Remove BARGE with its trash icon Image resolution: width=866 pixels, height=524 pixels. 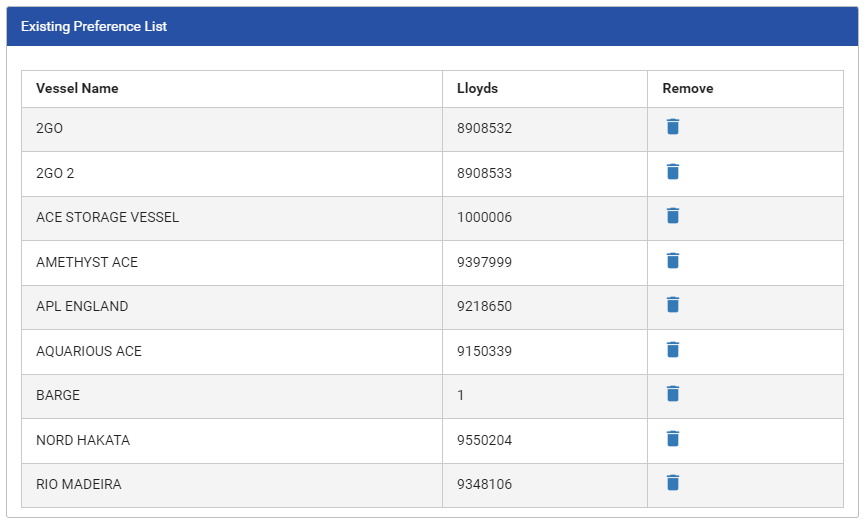[x=673, y=394]
